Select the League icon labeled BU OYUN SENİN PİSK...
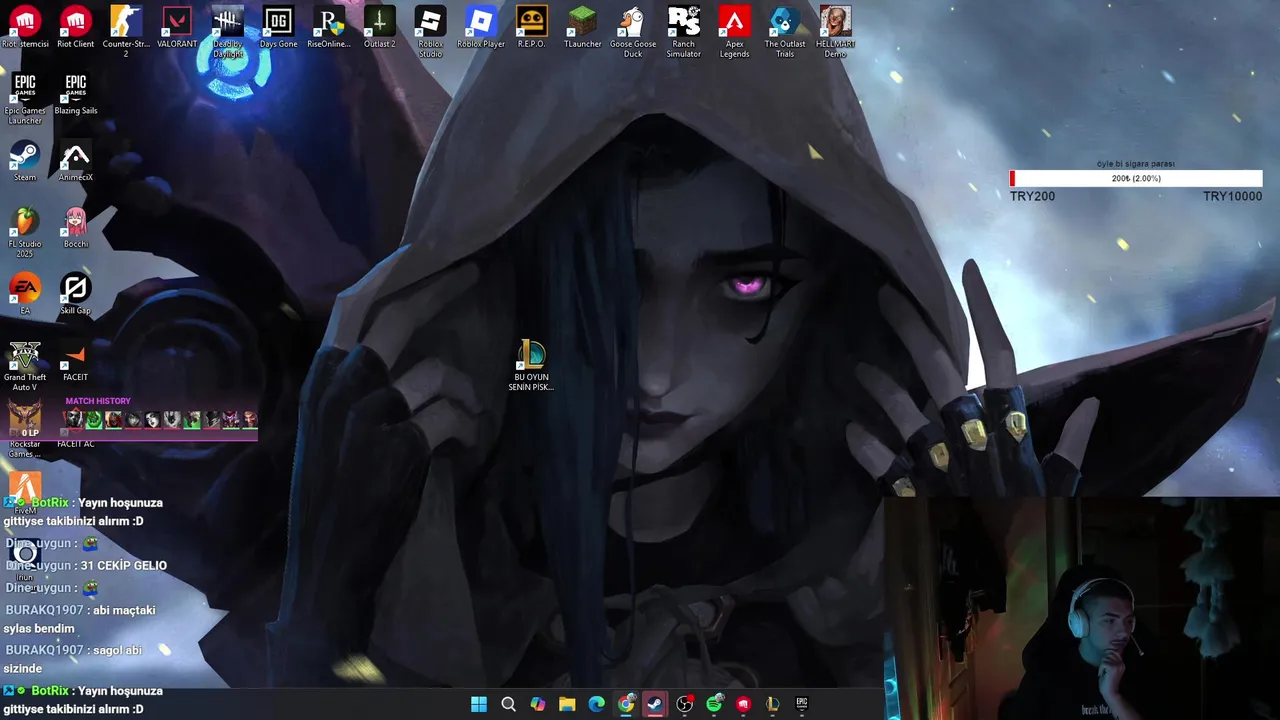The image size is (1280, 720). 531,365
